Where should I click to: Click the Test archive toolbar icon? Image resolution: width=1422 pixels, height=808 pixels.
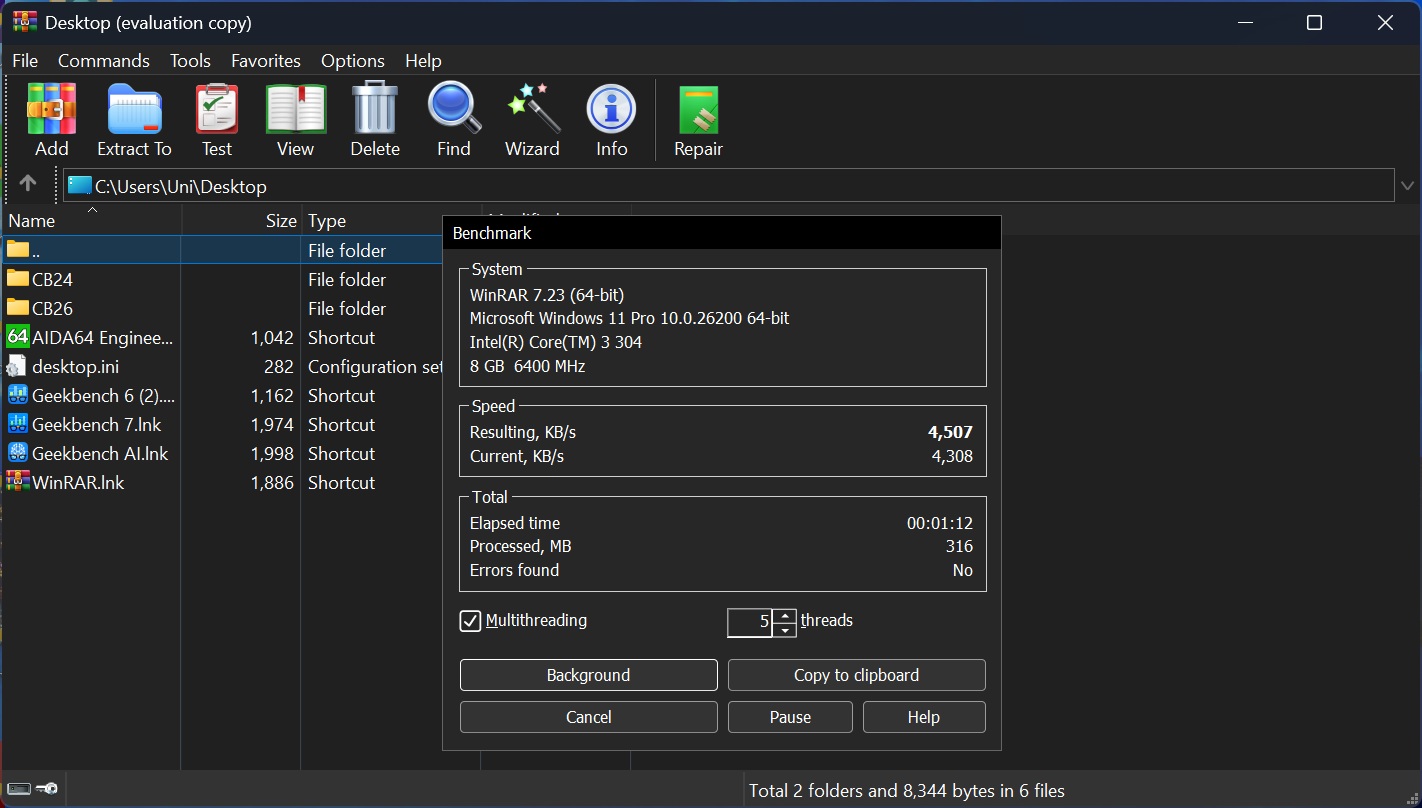click(x=216, y=109)
